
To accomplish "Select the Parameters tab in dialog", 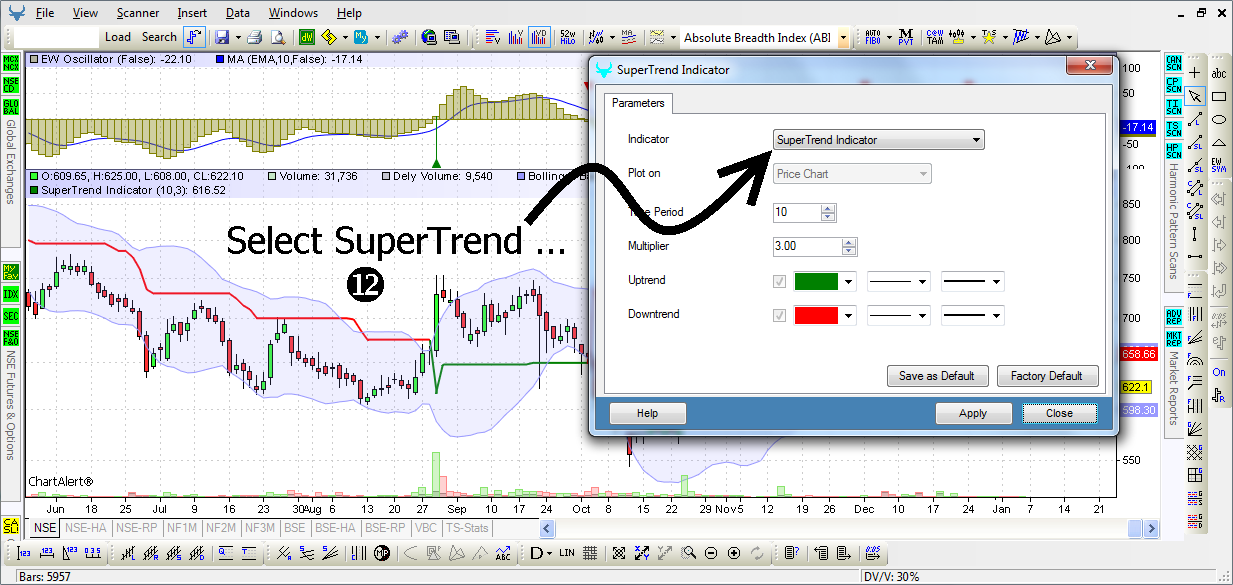I will pyautogui.click(x=638, y=103).
